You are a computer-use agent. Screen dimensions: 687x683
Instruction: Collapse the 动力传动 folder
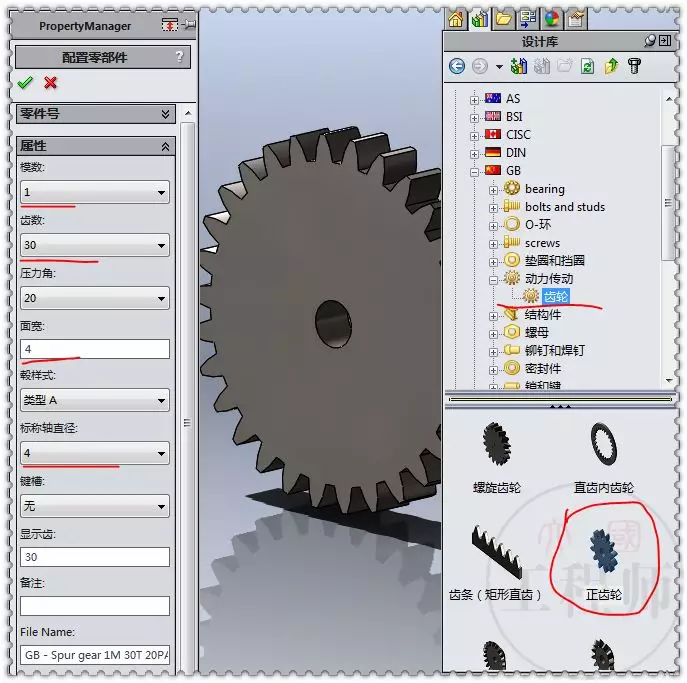[493, 280]
